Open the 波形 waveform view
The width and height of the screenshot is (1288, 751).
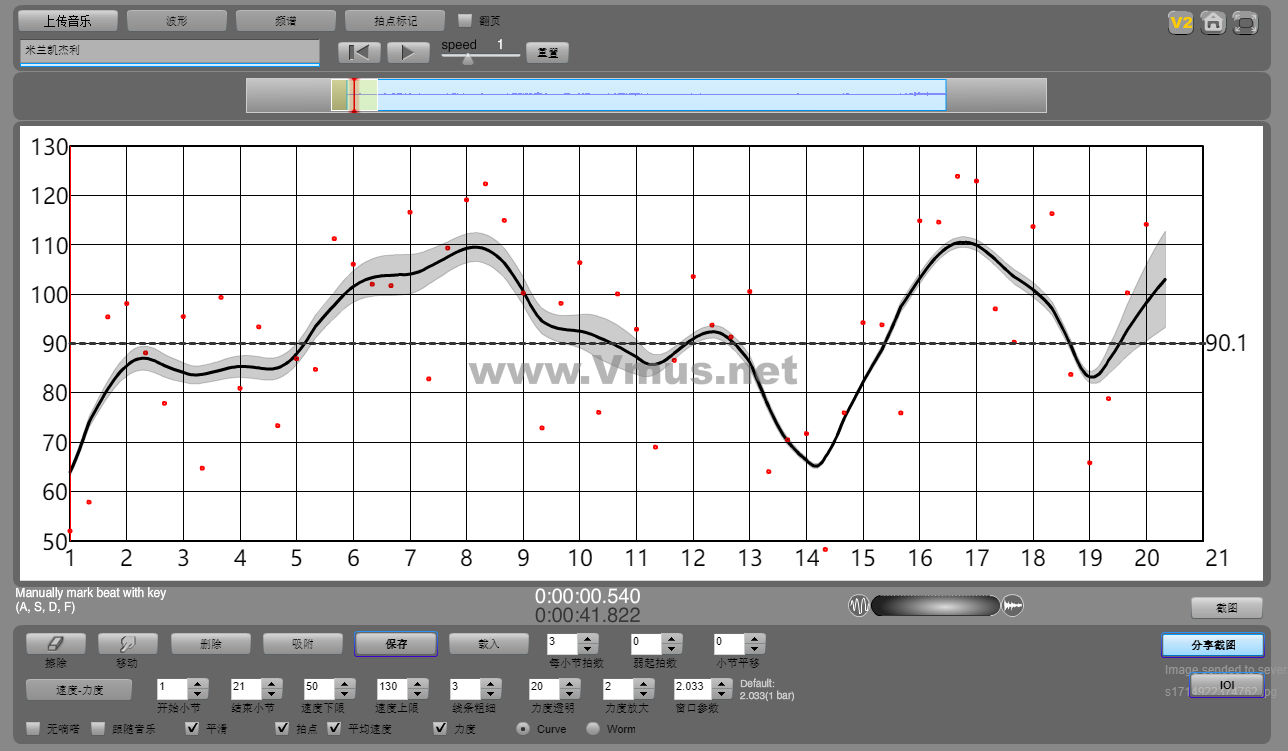[x=177, y=20]
